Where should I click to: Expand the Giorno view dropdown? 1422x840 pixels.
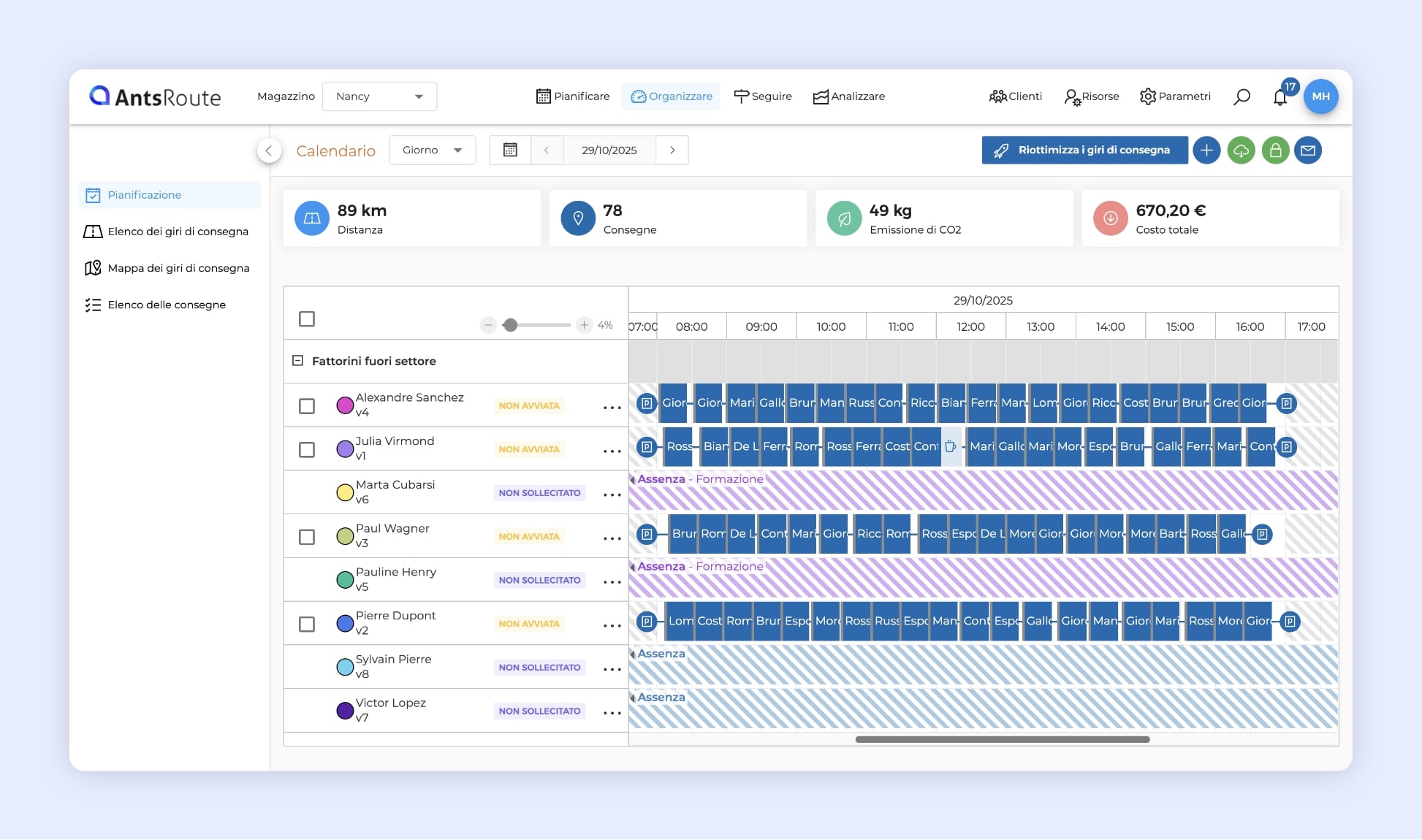click(432, 150)
